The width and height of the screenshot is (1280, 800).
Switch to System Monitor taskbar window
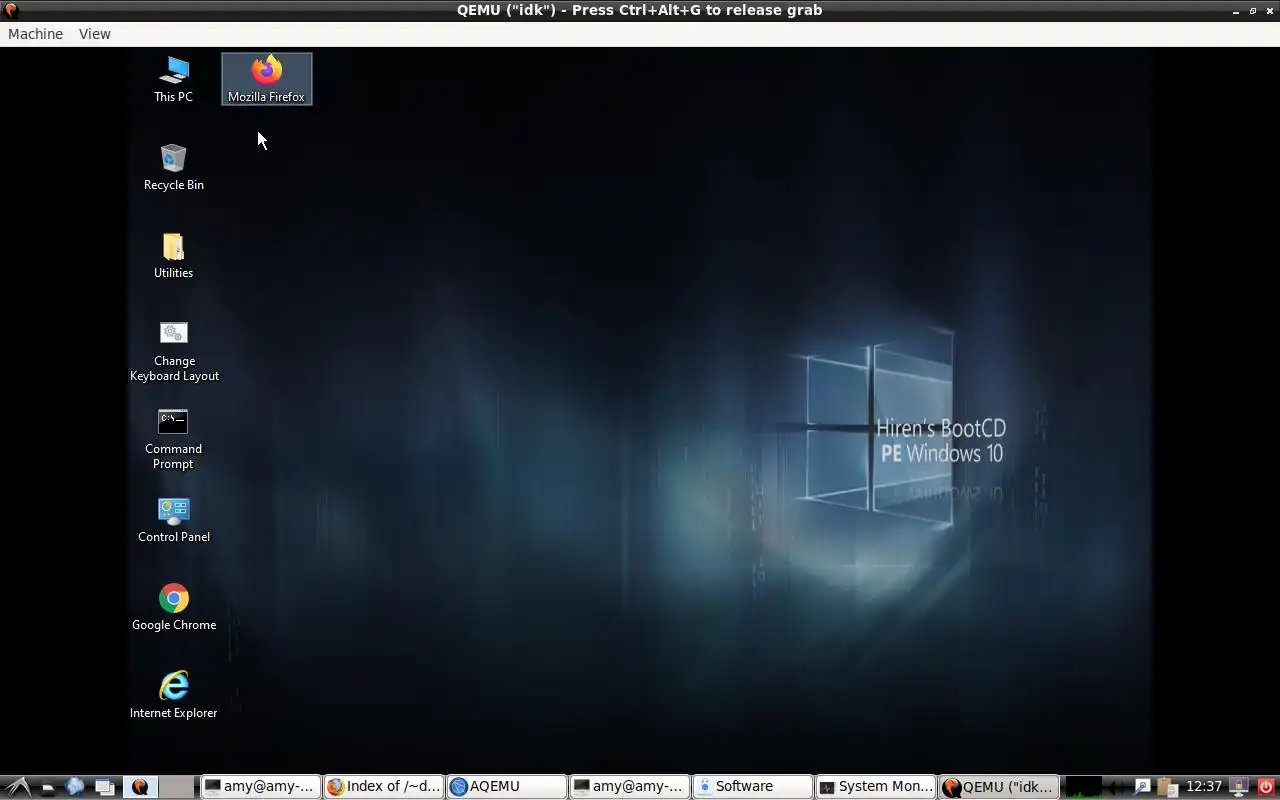click(875, 787)
